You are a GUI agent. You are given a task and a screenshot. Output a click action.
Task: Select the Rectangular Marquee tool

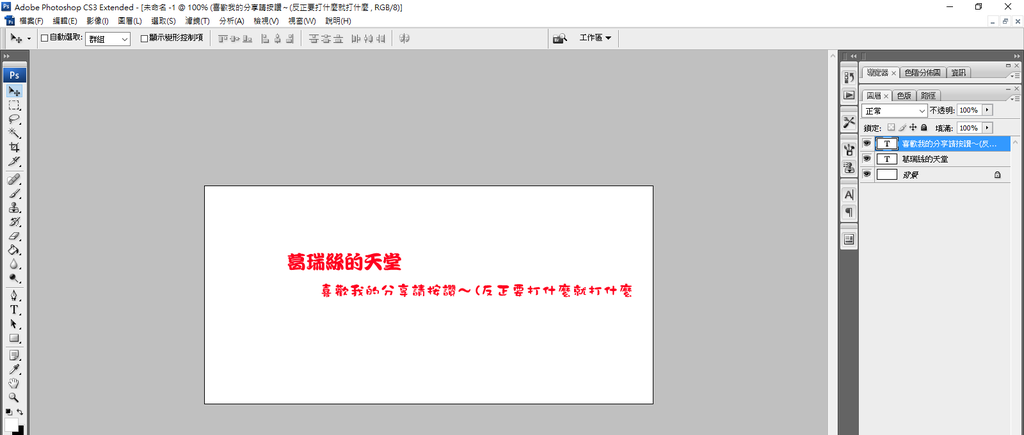[x=14, y=105]
